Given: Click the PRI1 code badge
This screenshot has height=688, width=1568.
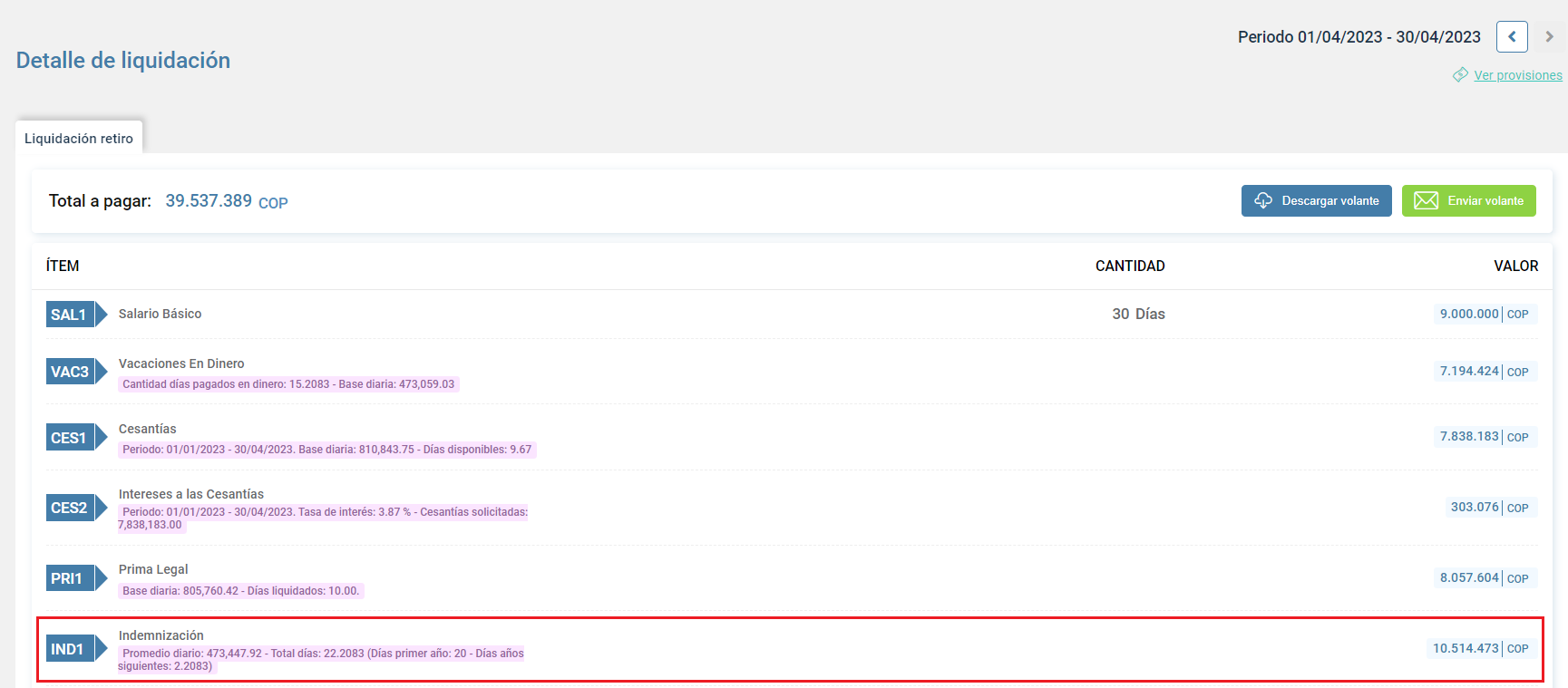Looking at the screenshot, I should coord(76,578).
